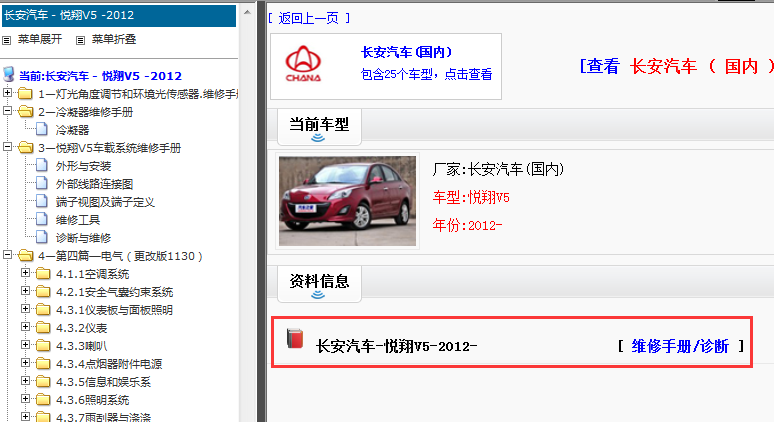Expand the 4.1.1空调系统 node
774x422 pixels.
coord(25,272)
